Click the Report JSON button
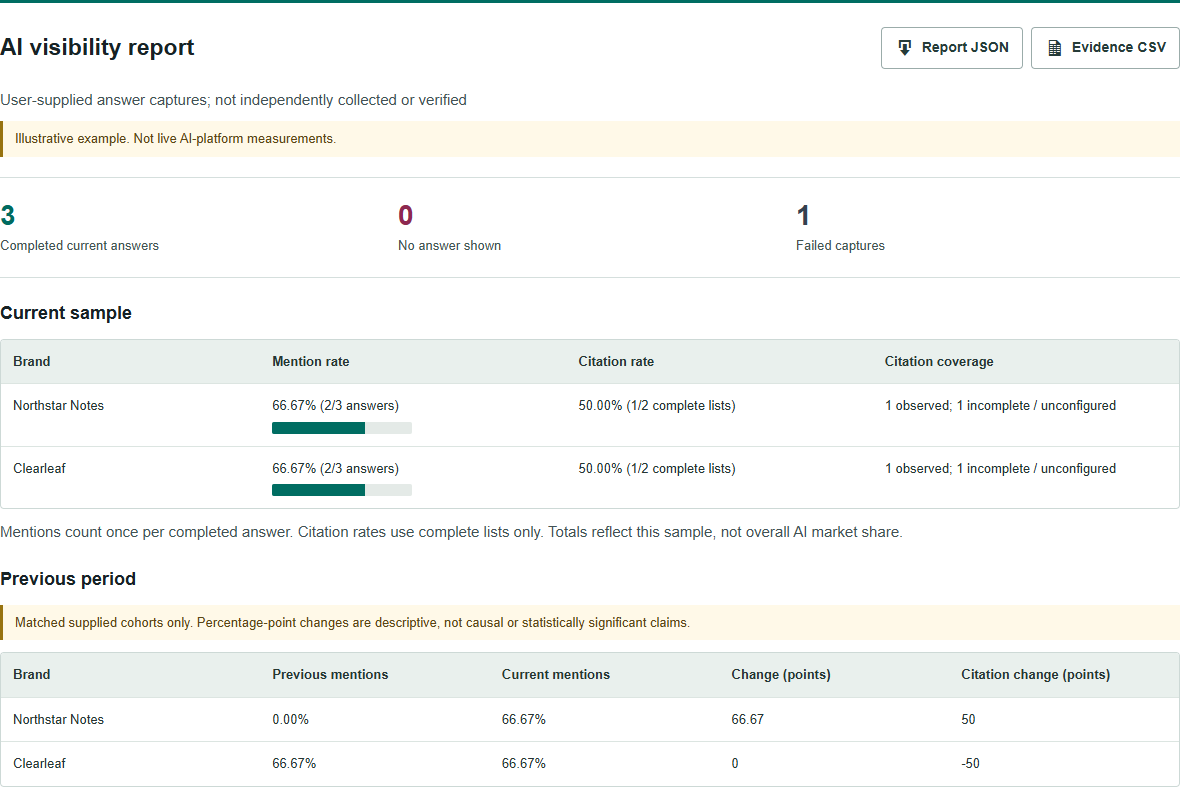The width and height of the screenshot is (1180, 800). 951,47
